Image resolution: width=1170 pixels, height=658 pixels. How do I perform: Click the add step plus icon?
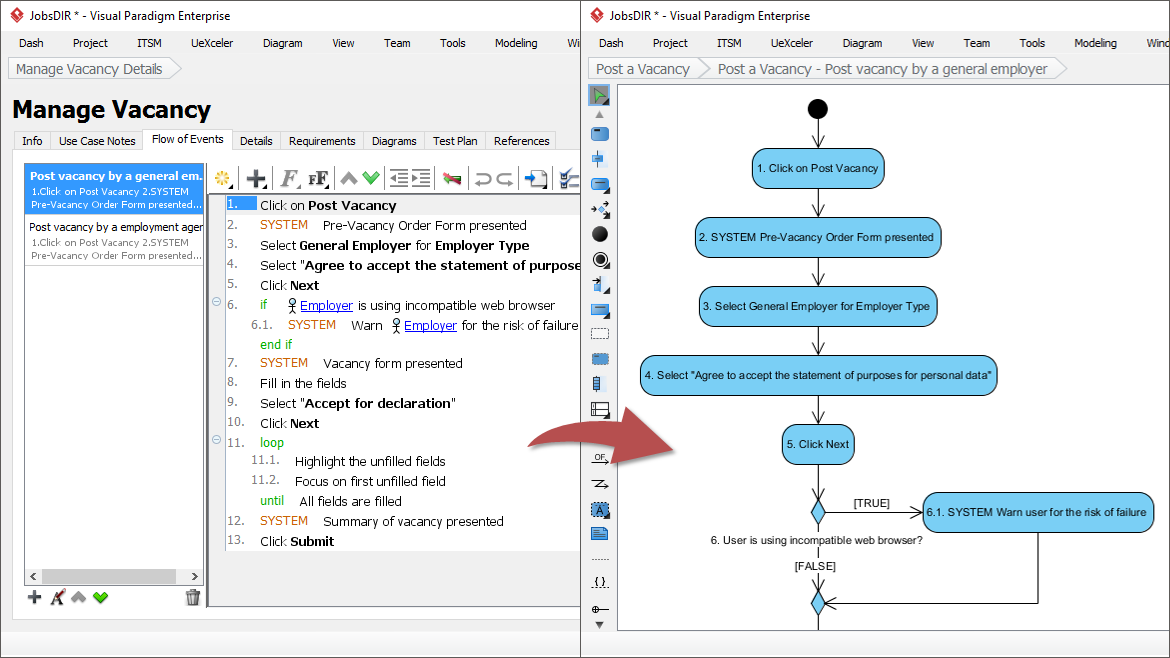click(256, 178)
